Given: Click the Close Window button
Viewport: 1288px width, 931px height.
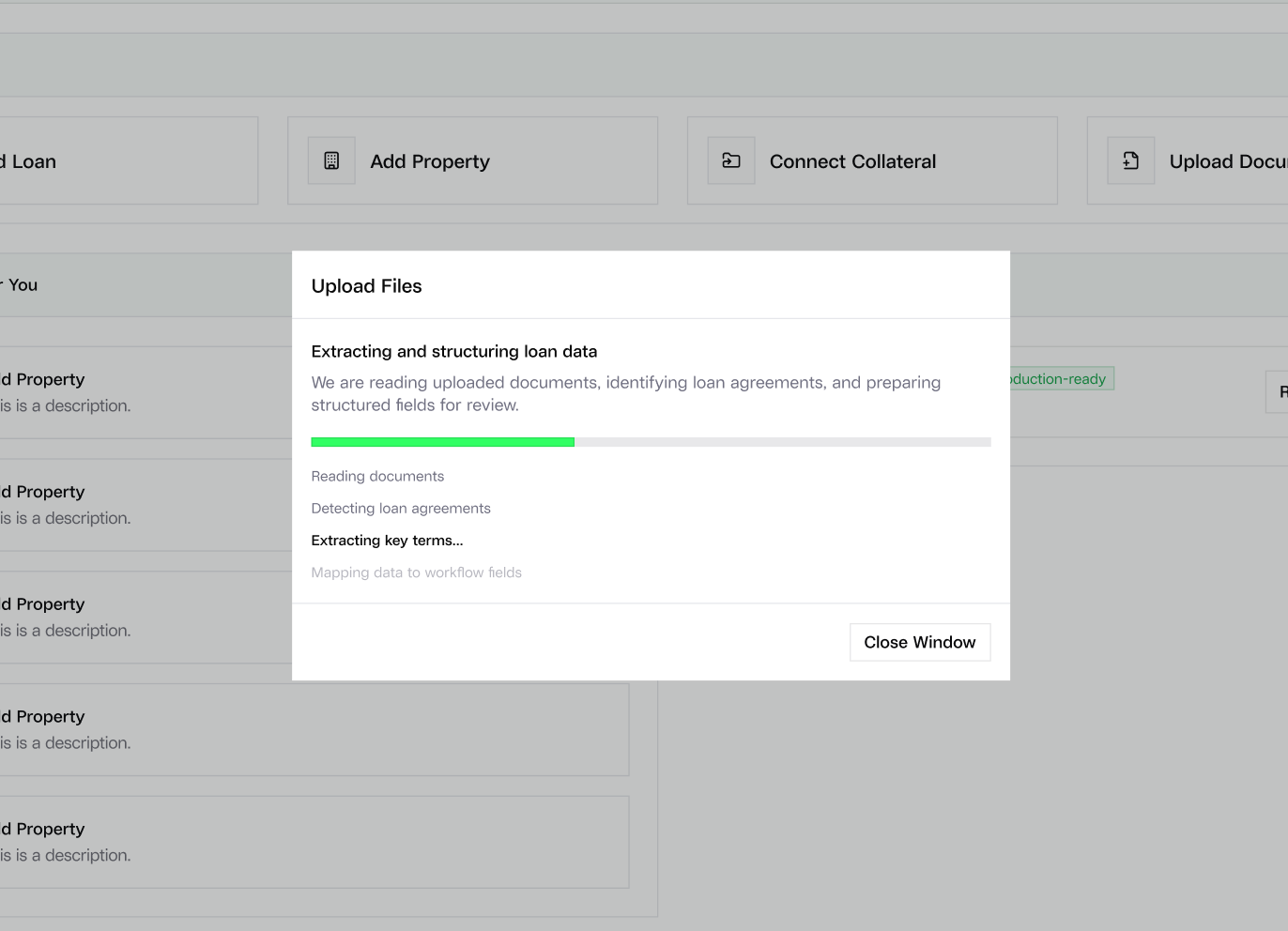Looking at the screenshot, I should tap(920, 642).
